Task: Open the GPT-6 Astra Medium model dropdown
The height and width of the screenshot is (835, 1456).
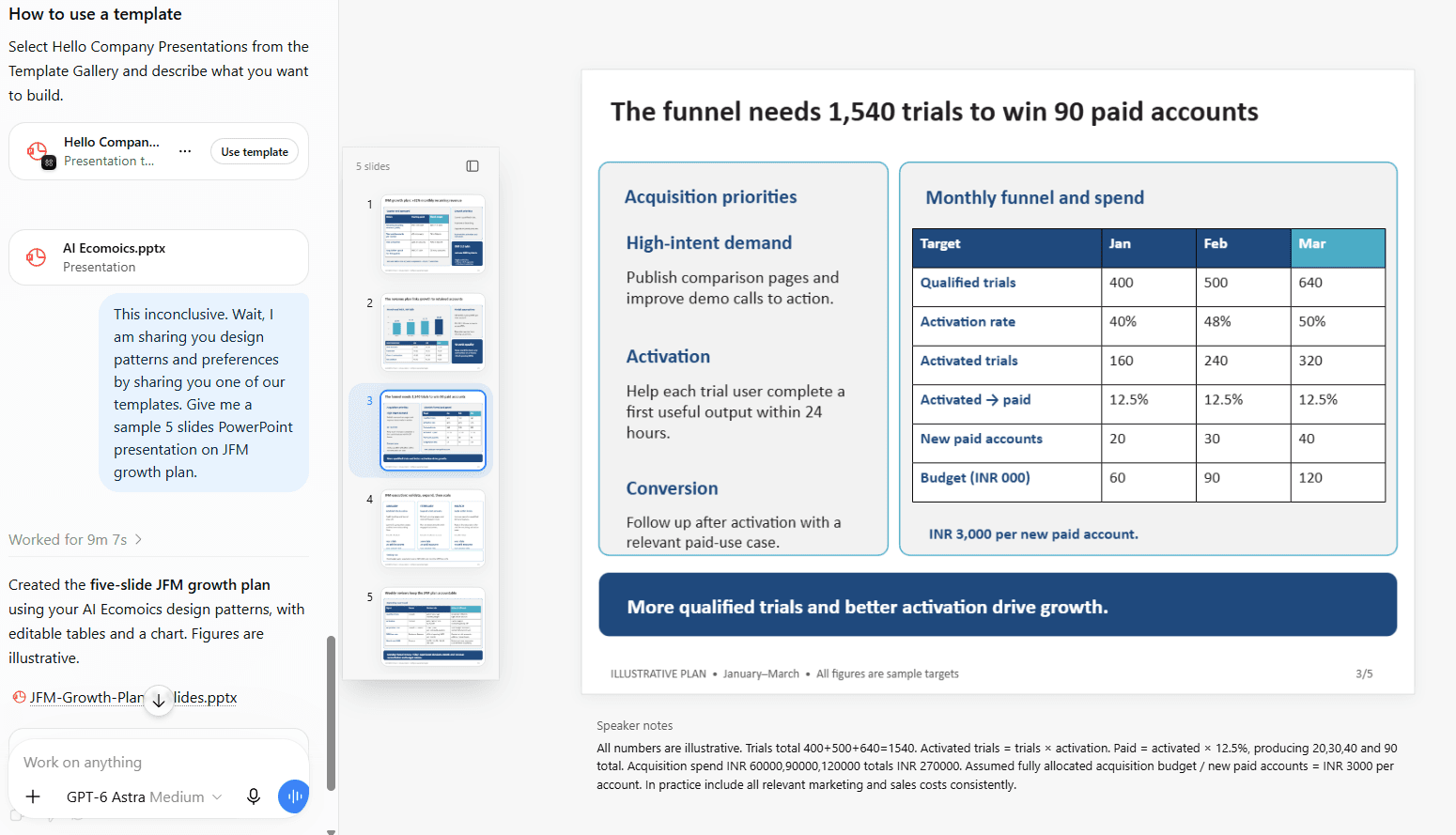Action: coord(144,796)
